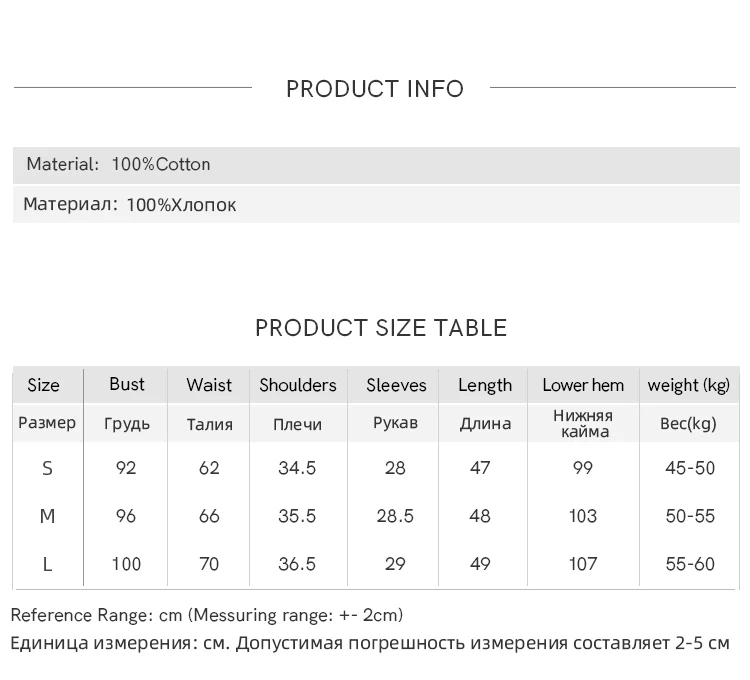This screenshot has width=750, height=680.
Task: Click the PRODUCT INFO heading
Action: 375,89
